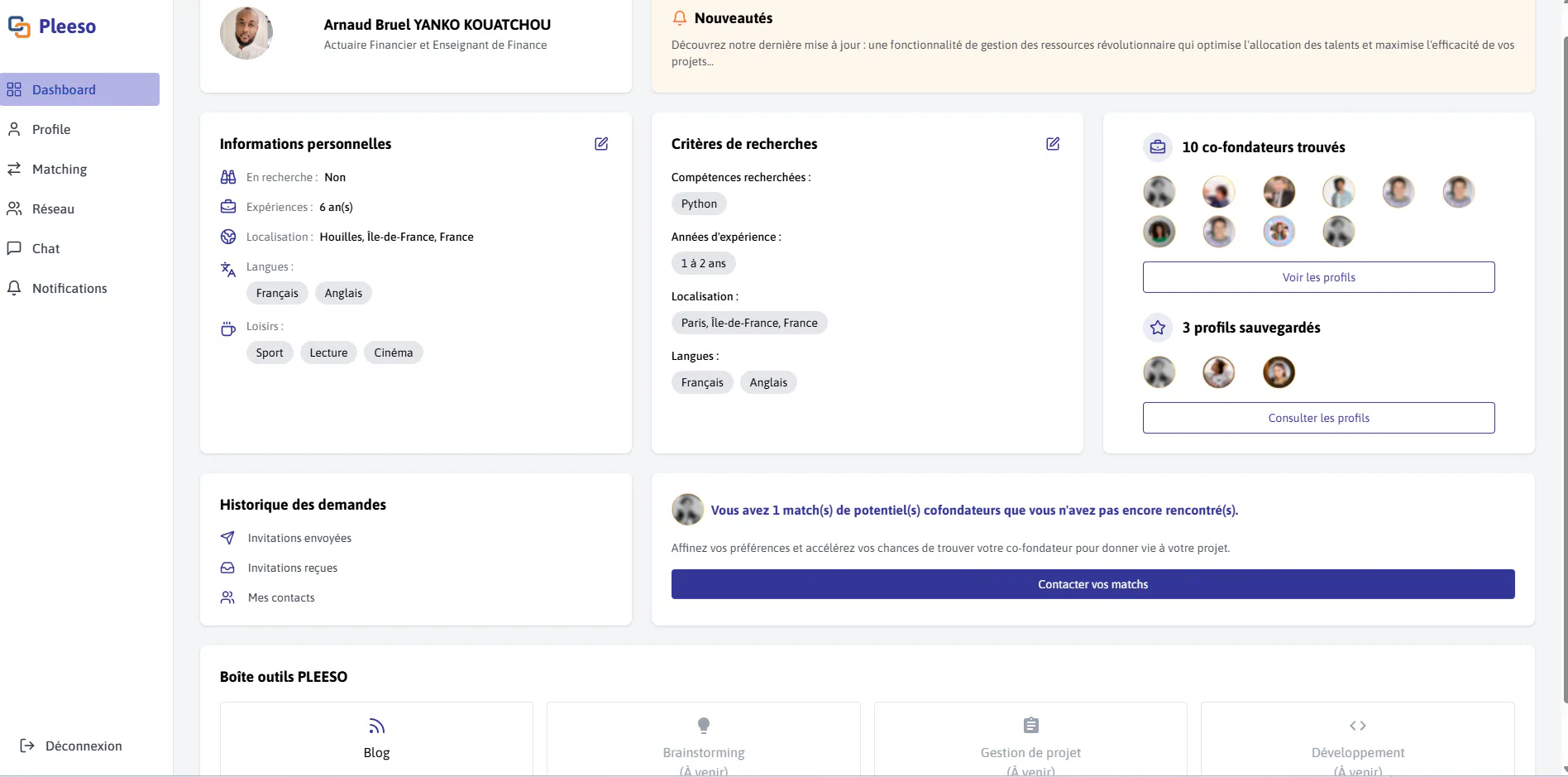Click the briefcase icon near co-fondateurs trouvés
1568x777 pixels.
coord(1158,147)
